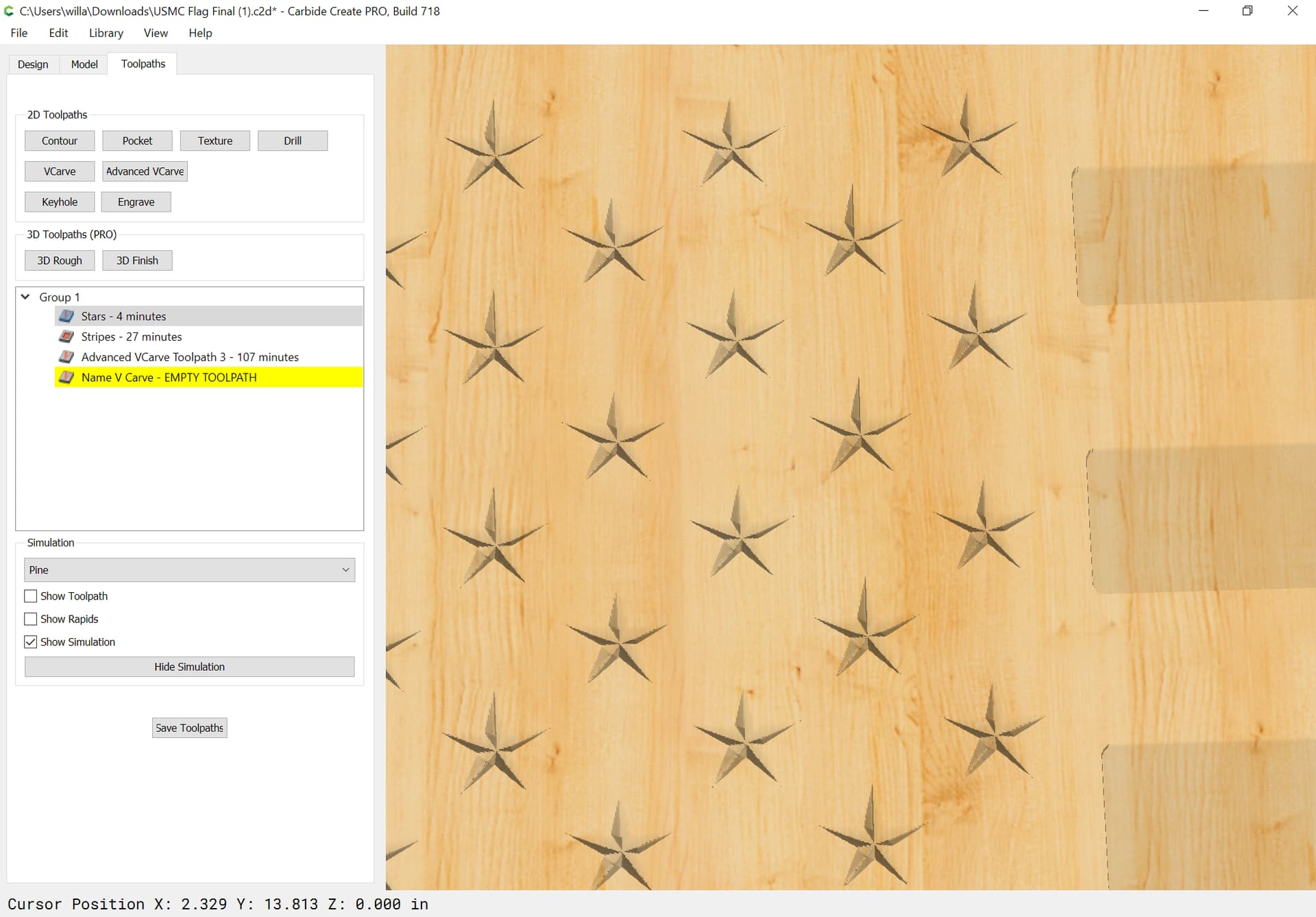Collapse the Group 1 tree node
The image size is (1316, 917).
pos(25,297)
